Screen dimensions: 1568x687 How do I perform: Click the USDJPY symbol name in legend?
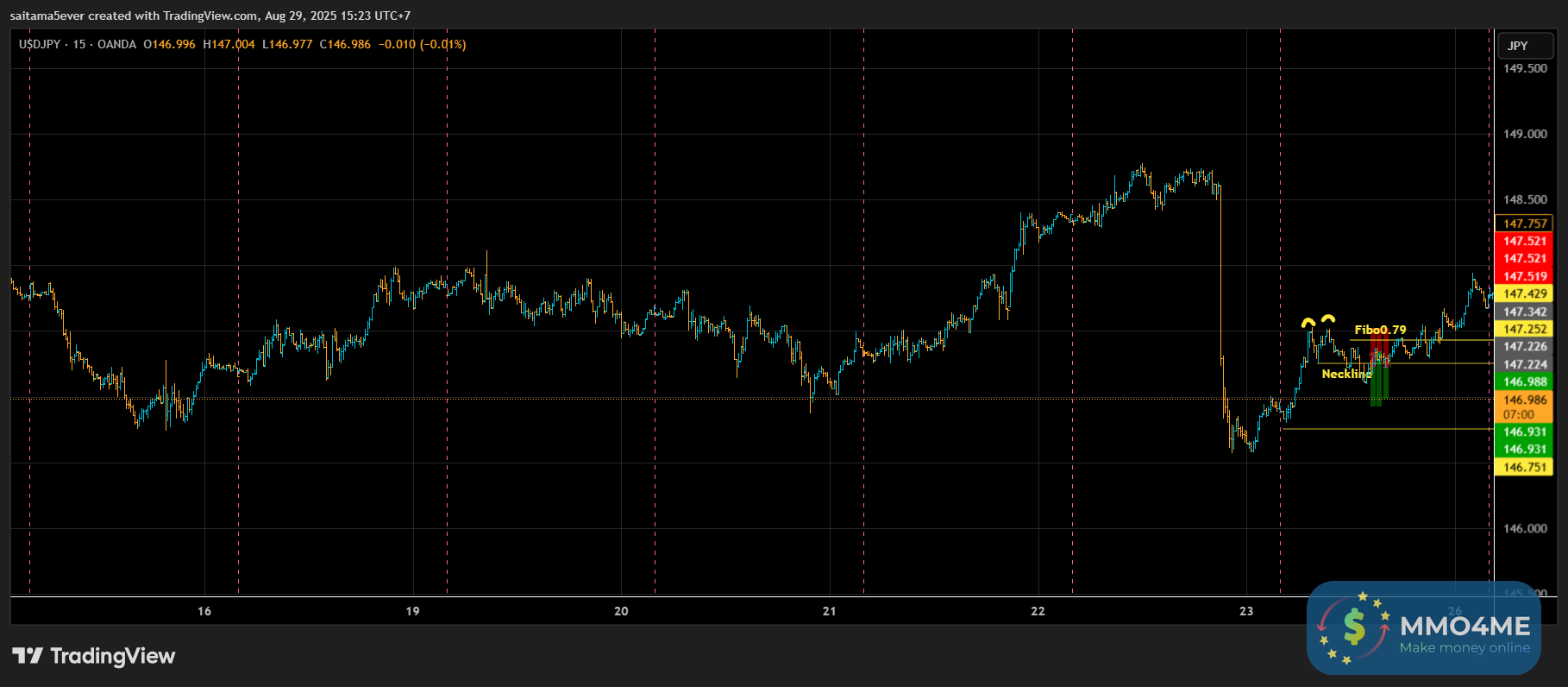point(40,44)
